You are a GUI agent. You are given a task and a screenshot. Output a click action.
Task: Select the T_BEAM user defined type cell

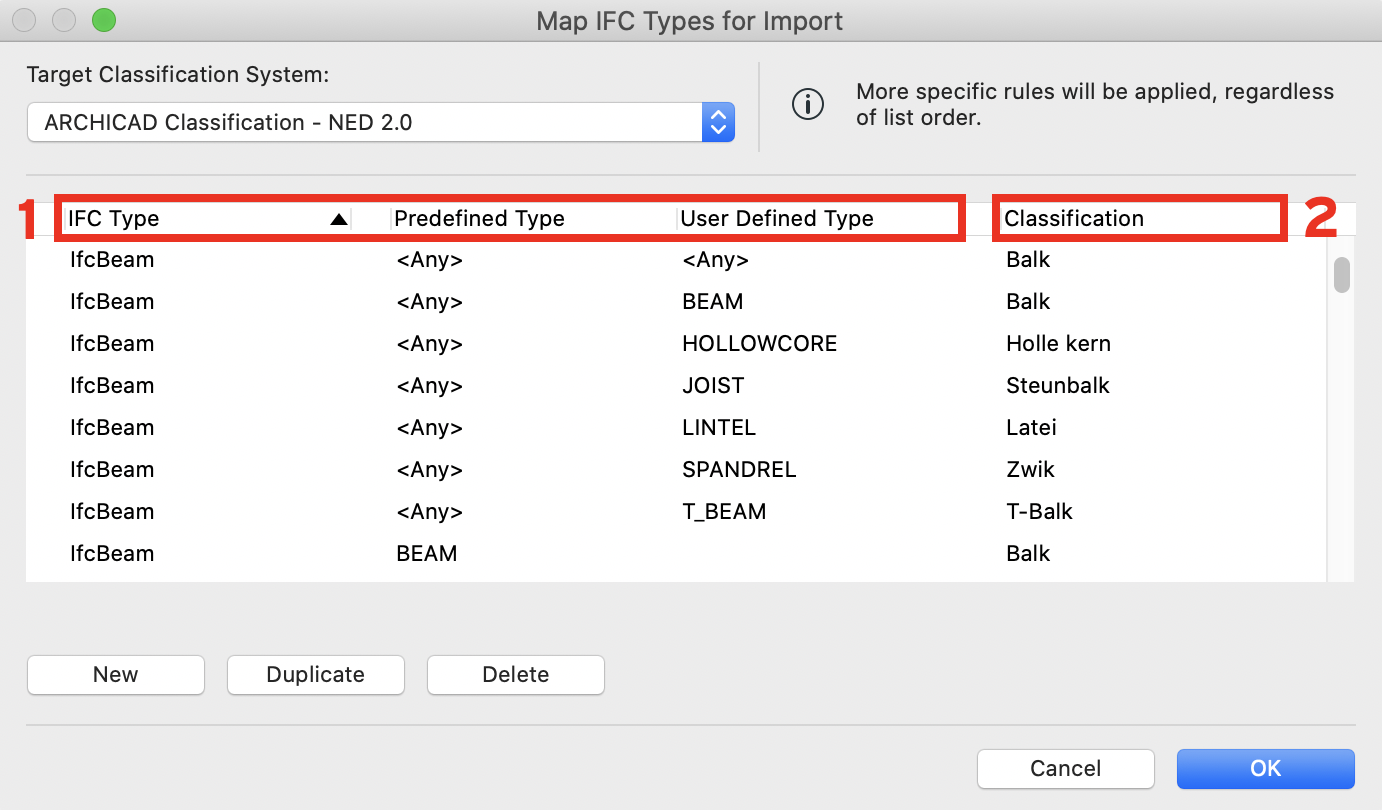pos(724,511)
